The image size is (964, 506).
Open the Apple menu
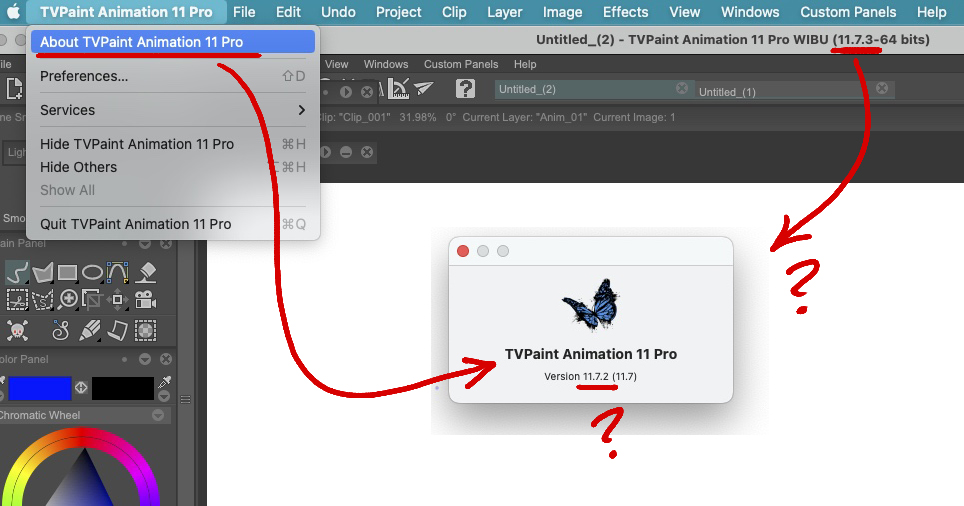click(x=14, y=12)
